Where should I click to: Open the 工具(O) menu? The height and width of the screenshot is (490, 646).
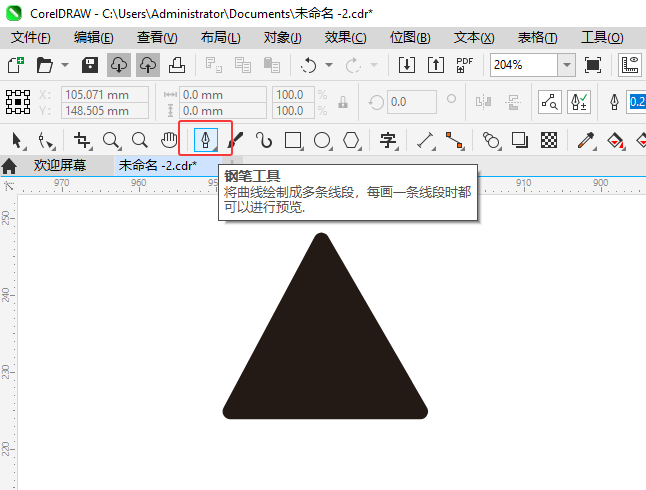(x=602, y=38)
